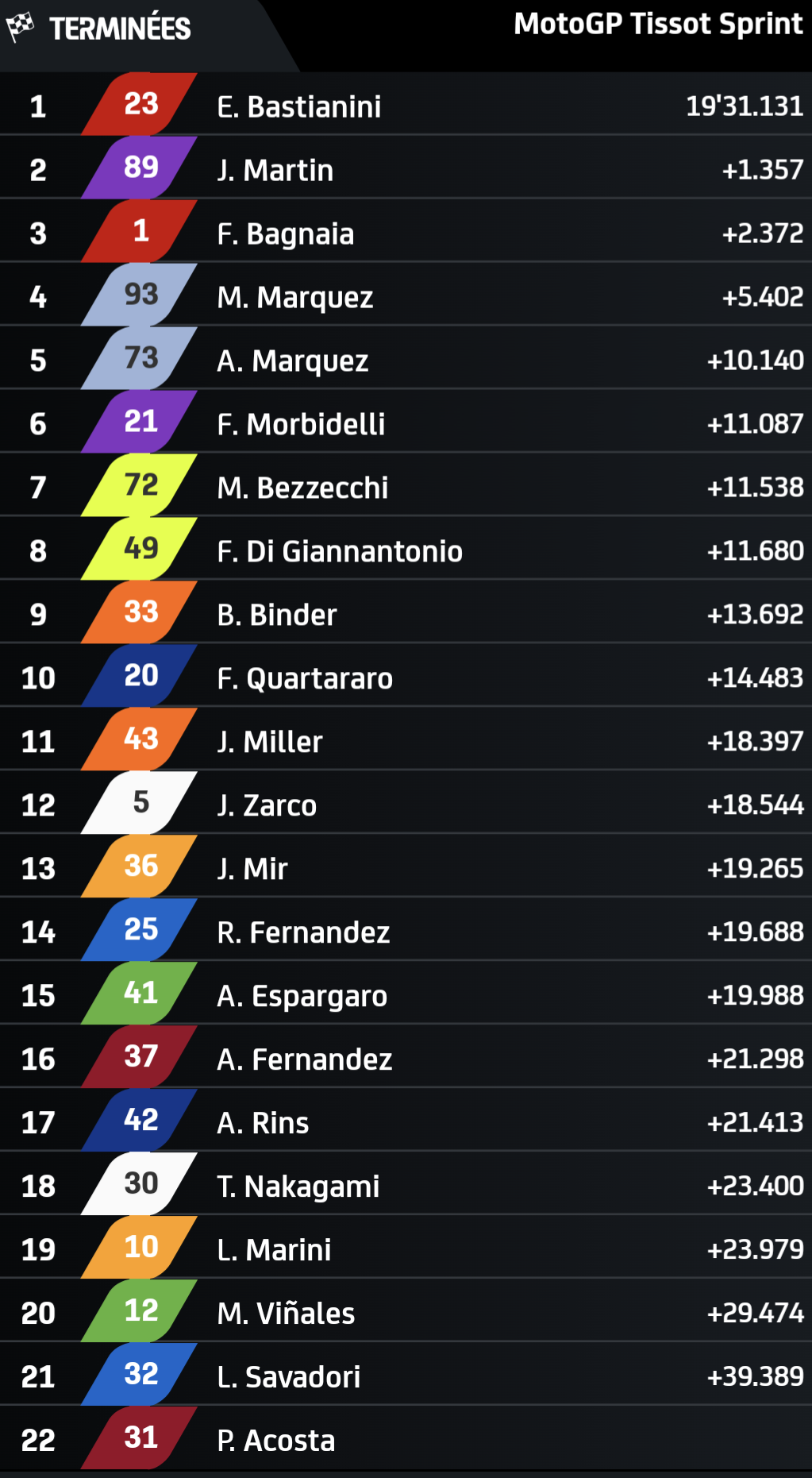Image resolution: width=812 pixels, height=1478 pixels.
Task: Click winning time 19'31.131
Action: [x=744, y=106]
